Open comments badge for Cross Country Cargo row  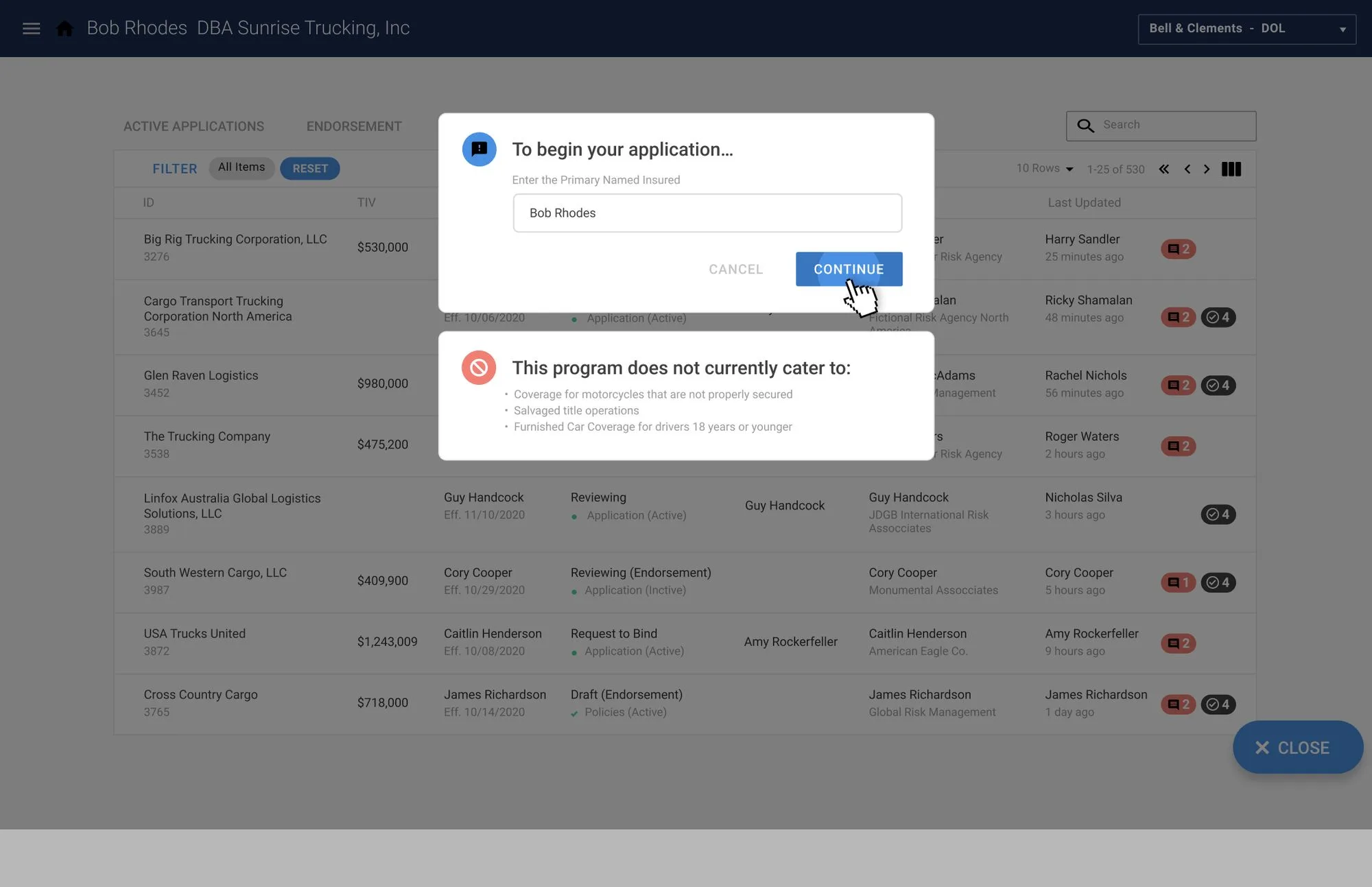click(1178, 704)
